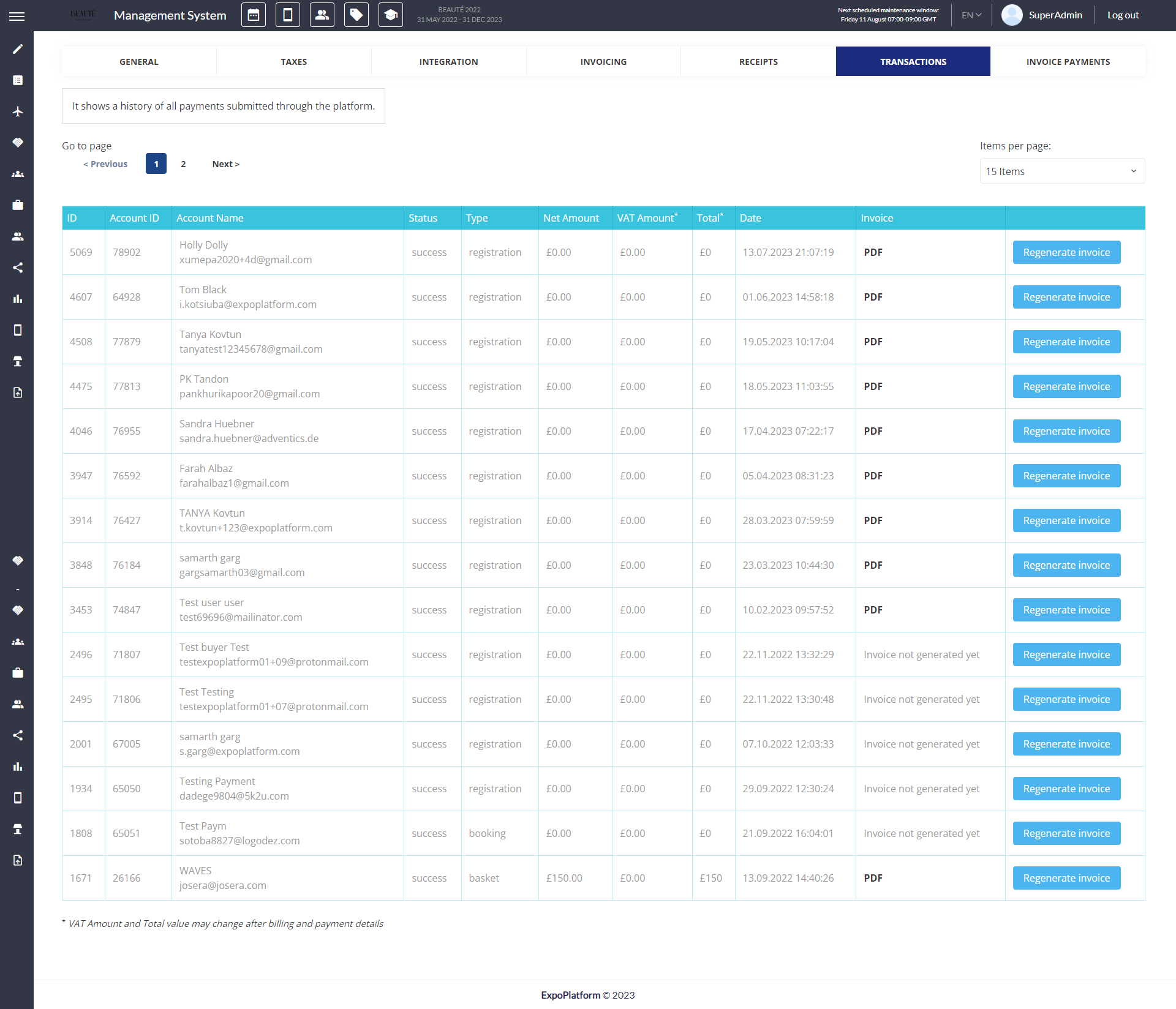Click the price tag icon in header
Screen dimensions: 1176x1009
pyautogui.click(x=356, y=15)
